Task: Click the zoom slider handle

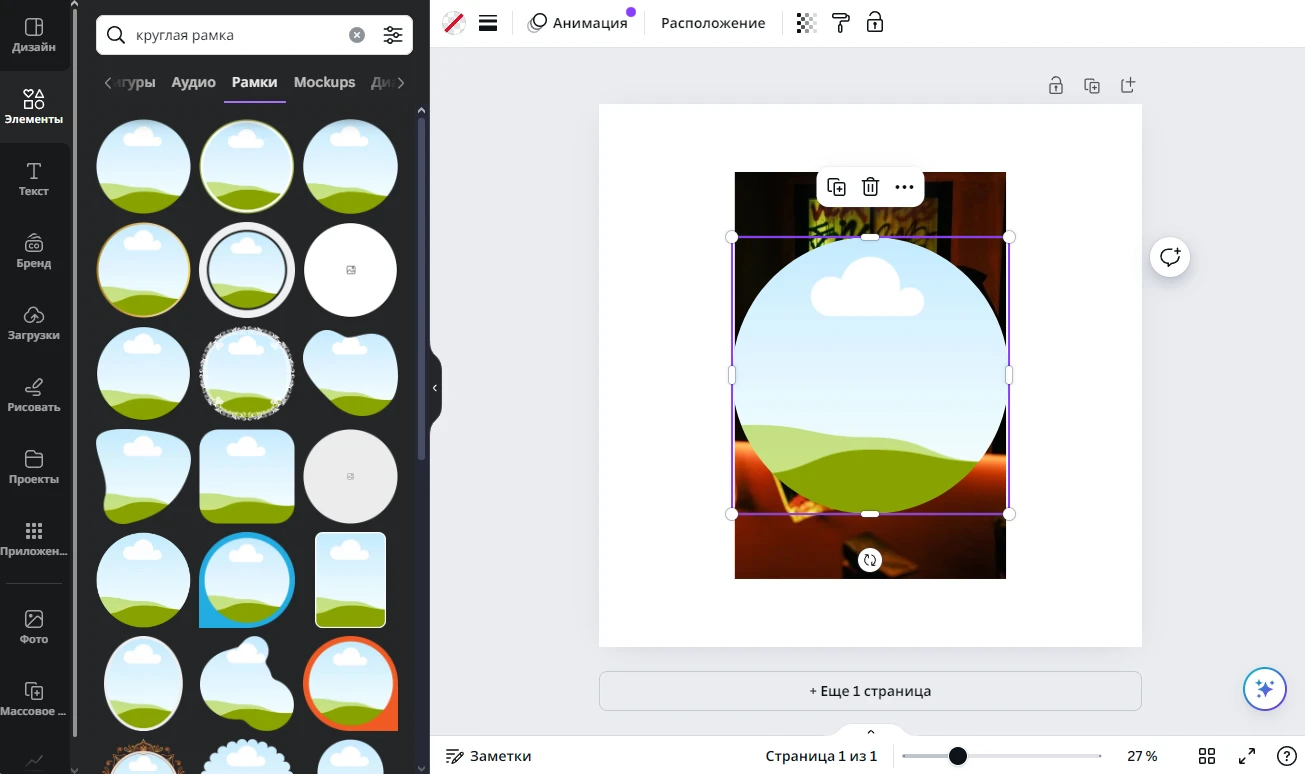Action: [958, 756]
